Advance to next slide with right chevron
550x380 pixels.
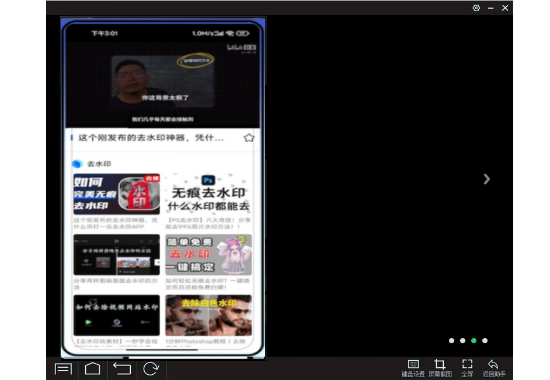point(487,179)
